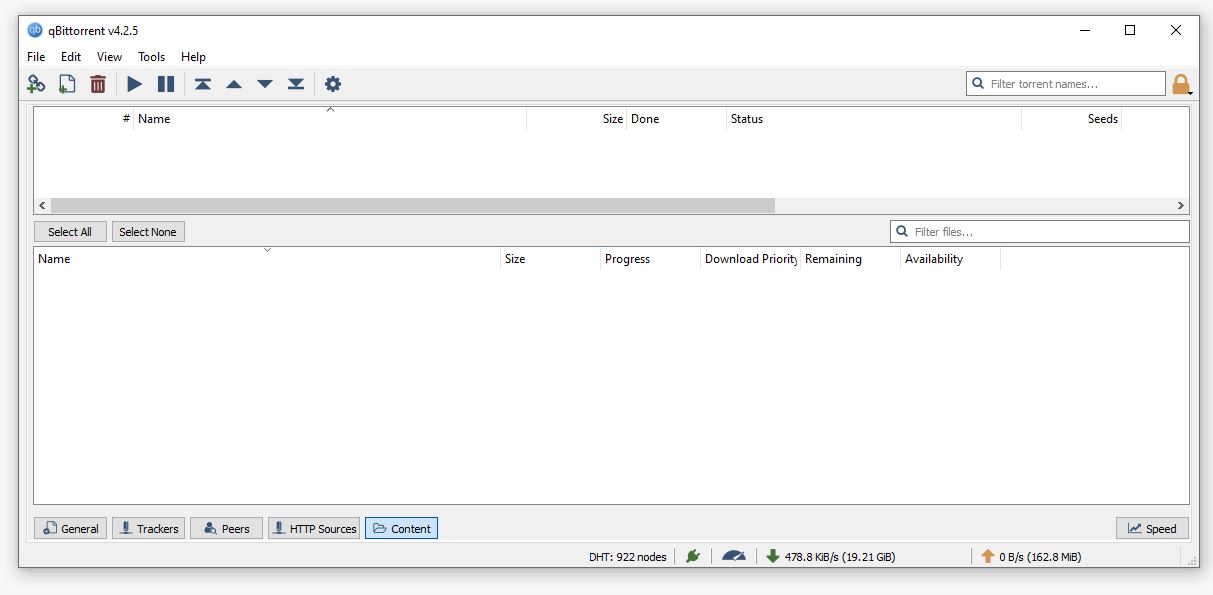Open the File menu

(x=36, y=57)
